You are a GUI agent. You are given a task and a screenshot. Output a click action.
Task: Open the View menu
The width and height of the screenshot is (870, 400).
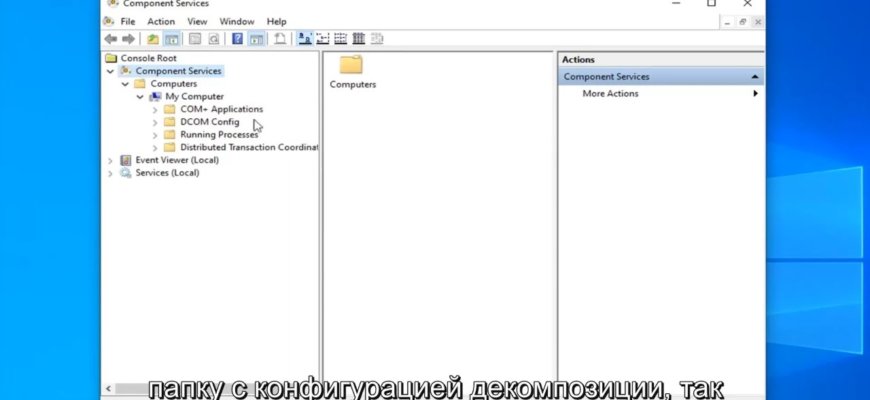tap(197, 22)
